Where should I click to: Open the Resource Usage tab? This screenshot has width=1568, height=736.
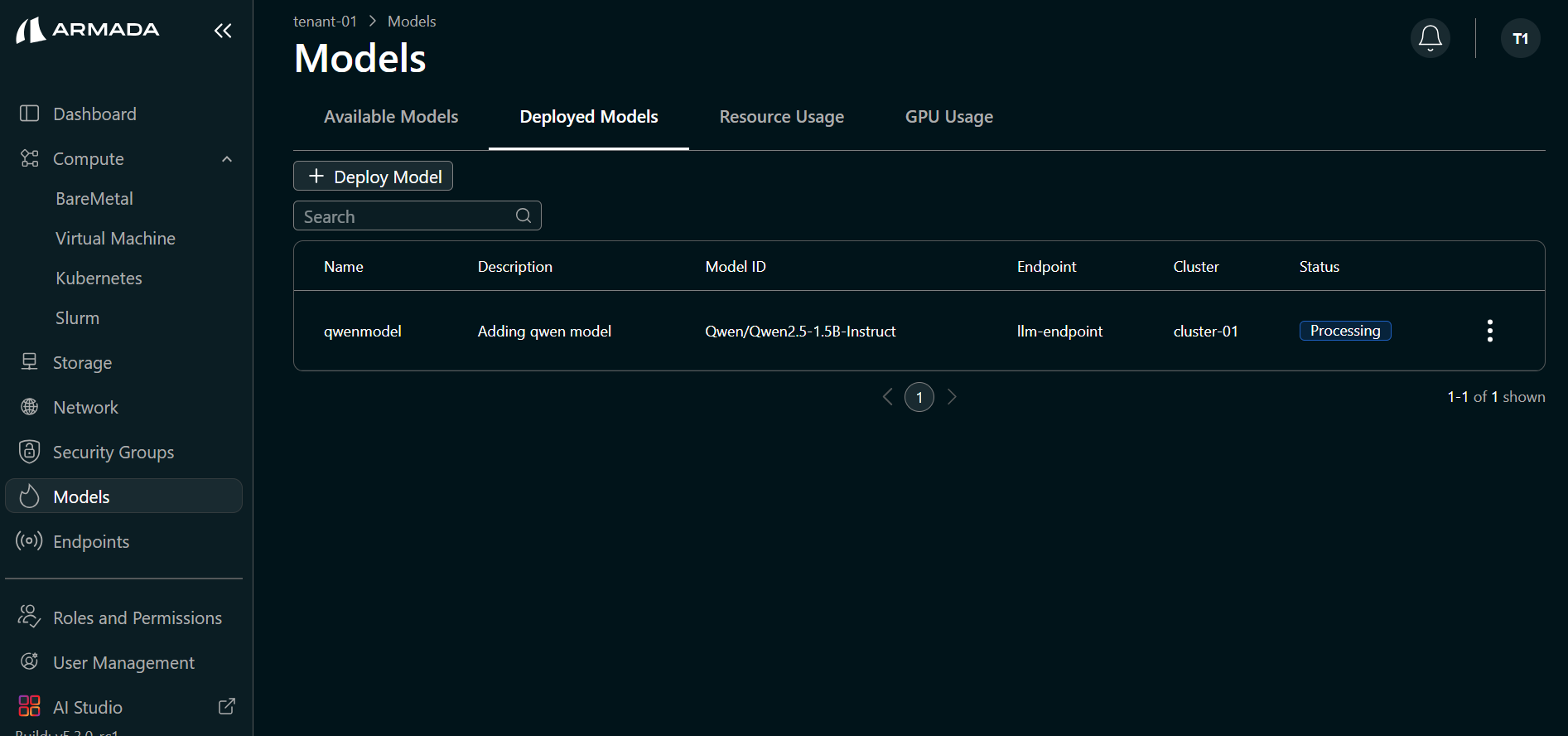click(x=782, y=117)
